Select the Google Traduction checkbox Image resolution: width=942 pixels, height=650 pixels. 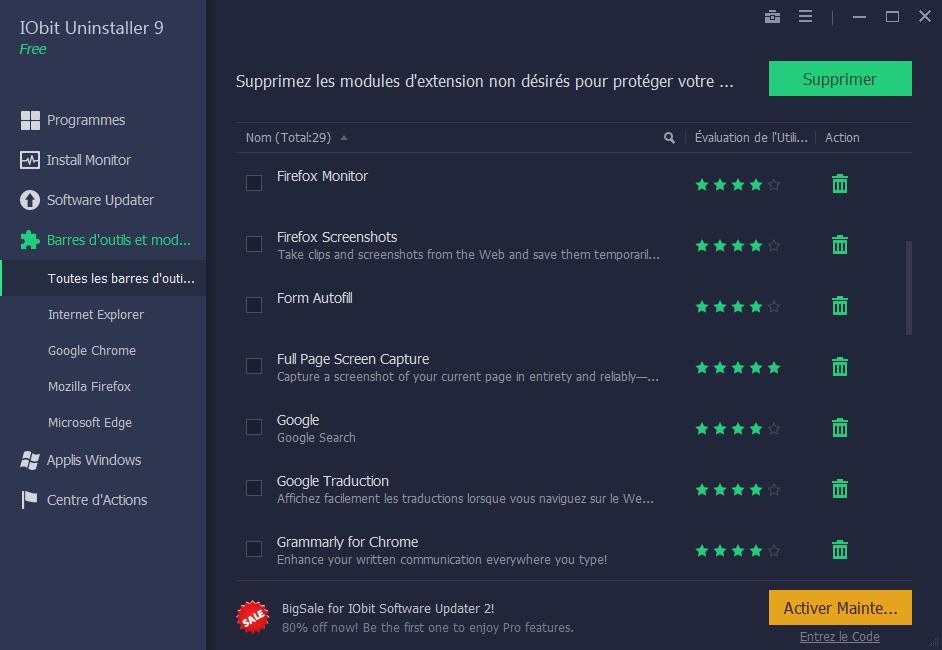254,488
